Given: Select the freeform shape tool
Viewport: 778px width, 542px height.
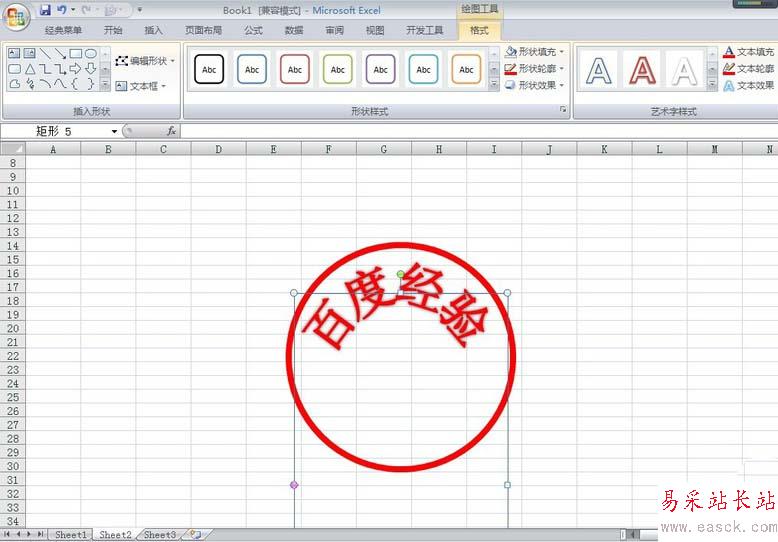Looking at the screenshot, I should pos(14,84).
